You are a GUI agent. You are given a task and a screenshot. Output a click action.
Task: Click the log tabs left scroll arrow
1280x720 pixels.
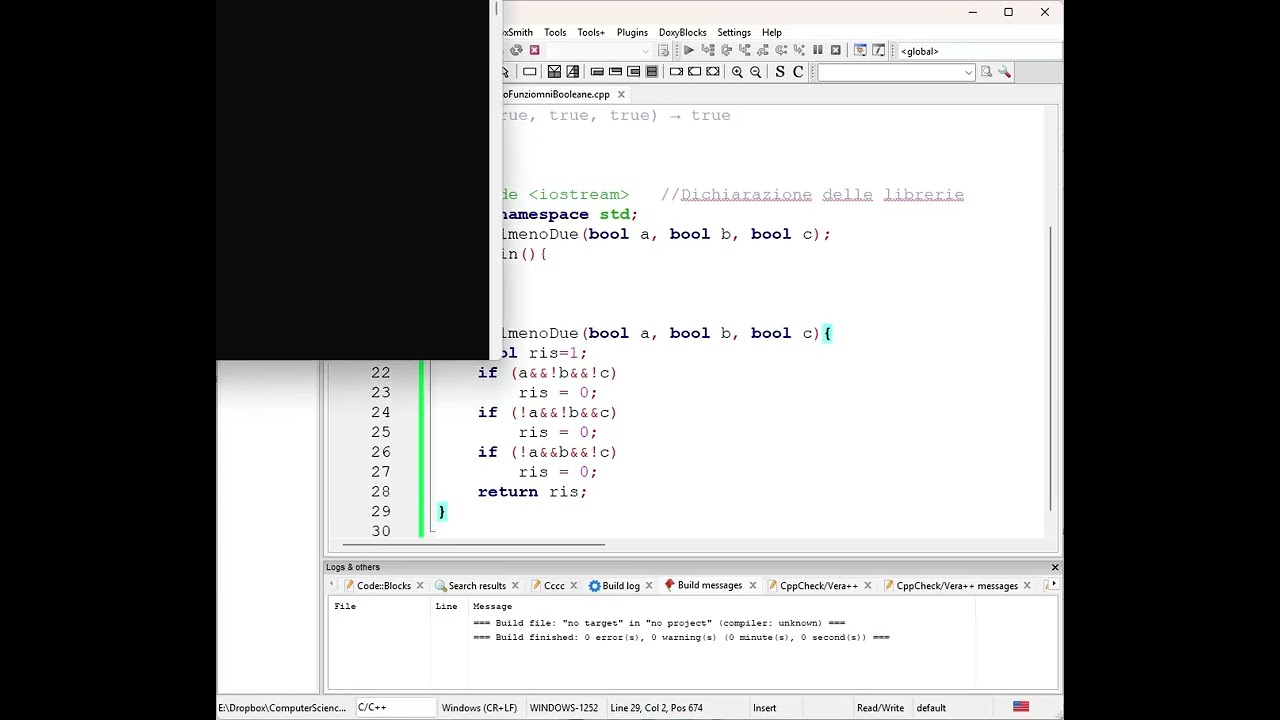pos(332,585)
